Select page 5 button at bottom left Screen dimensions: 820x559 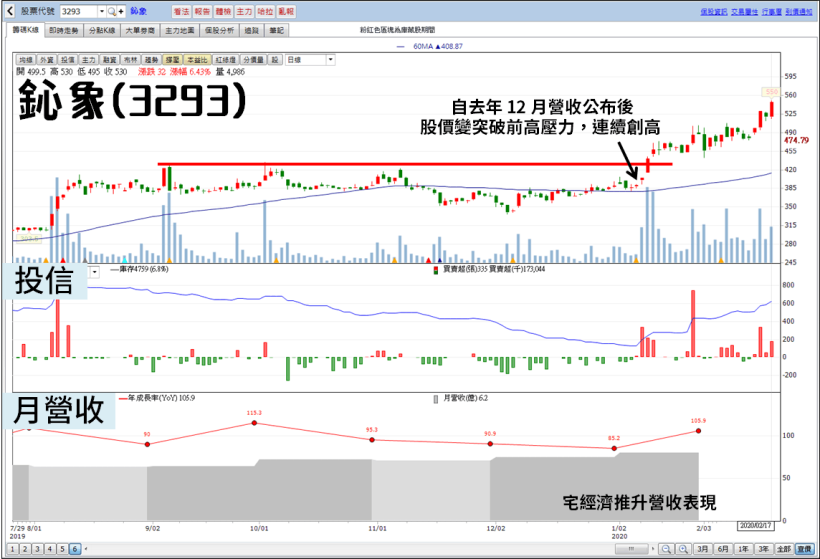coord(62,549)
